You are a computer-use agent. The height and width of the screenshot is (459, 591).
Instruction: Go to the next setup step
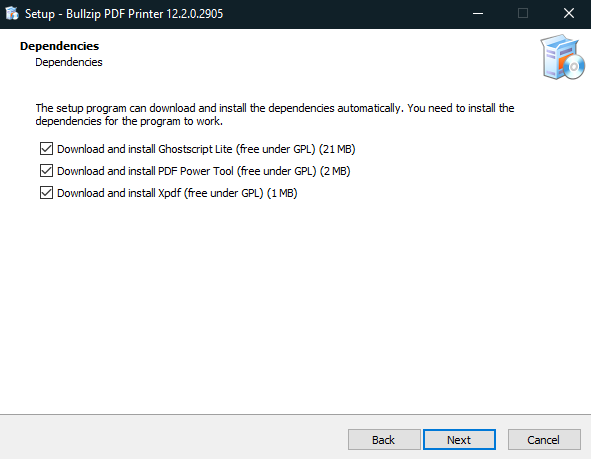click(x=459, y=439)
